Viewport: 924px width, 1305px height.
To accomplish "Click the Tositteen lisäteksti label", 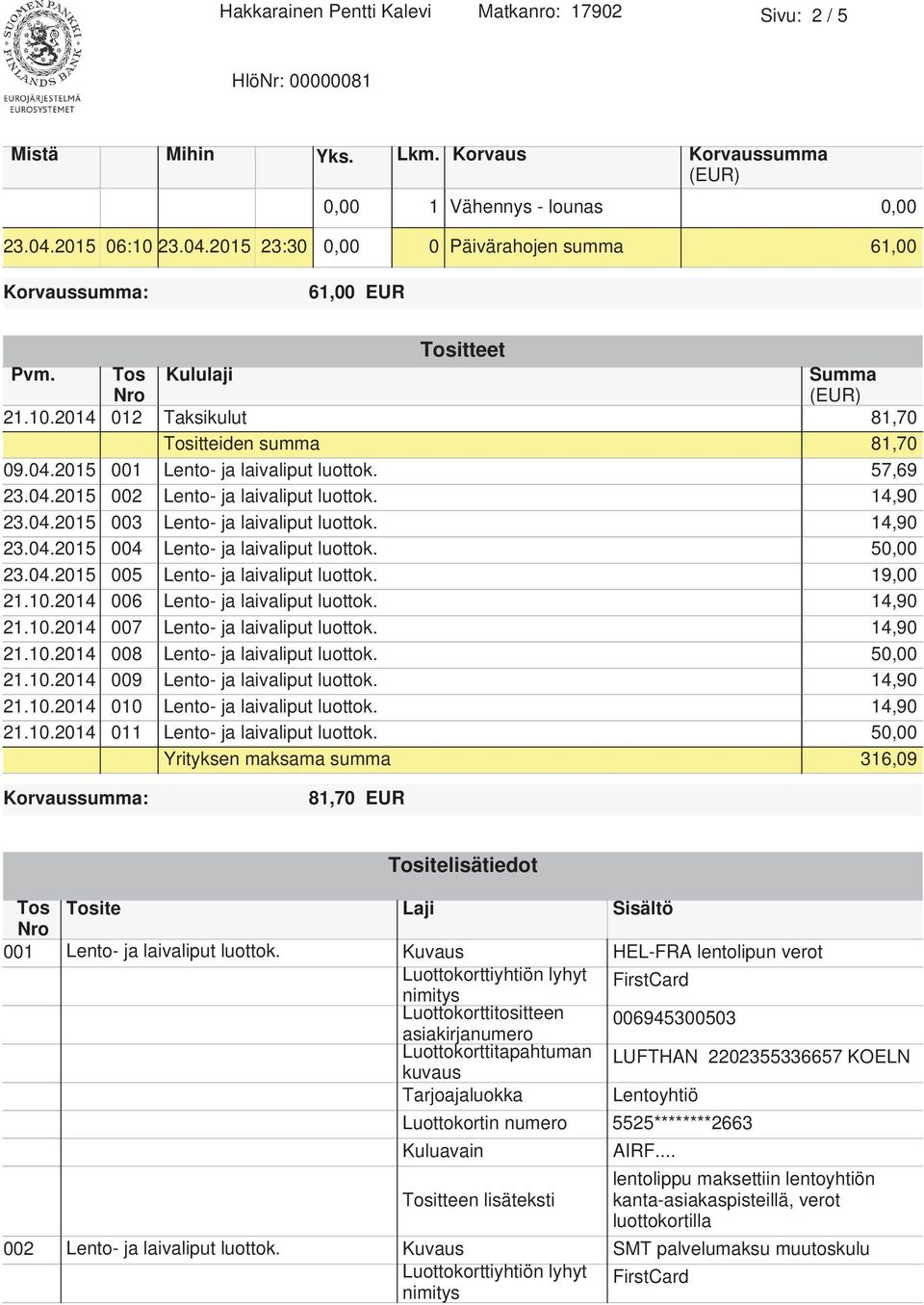I will [478, 1200].
